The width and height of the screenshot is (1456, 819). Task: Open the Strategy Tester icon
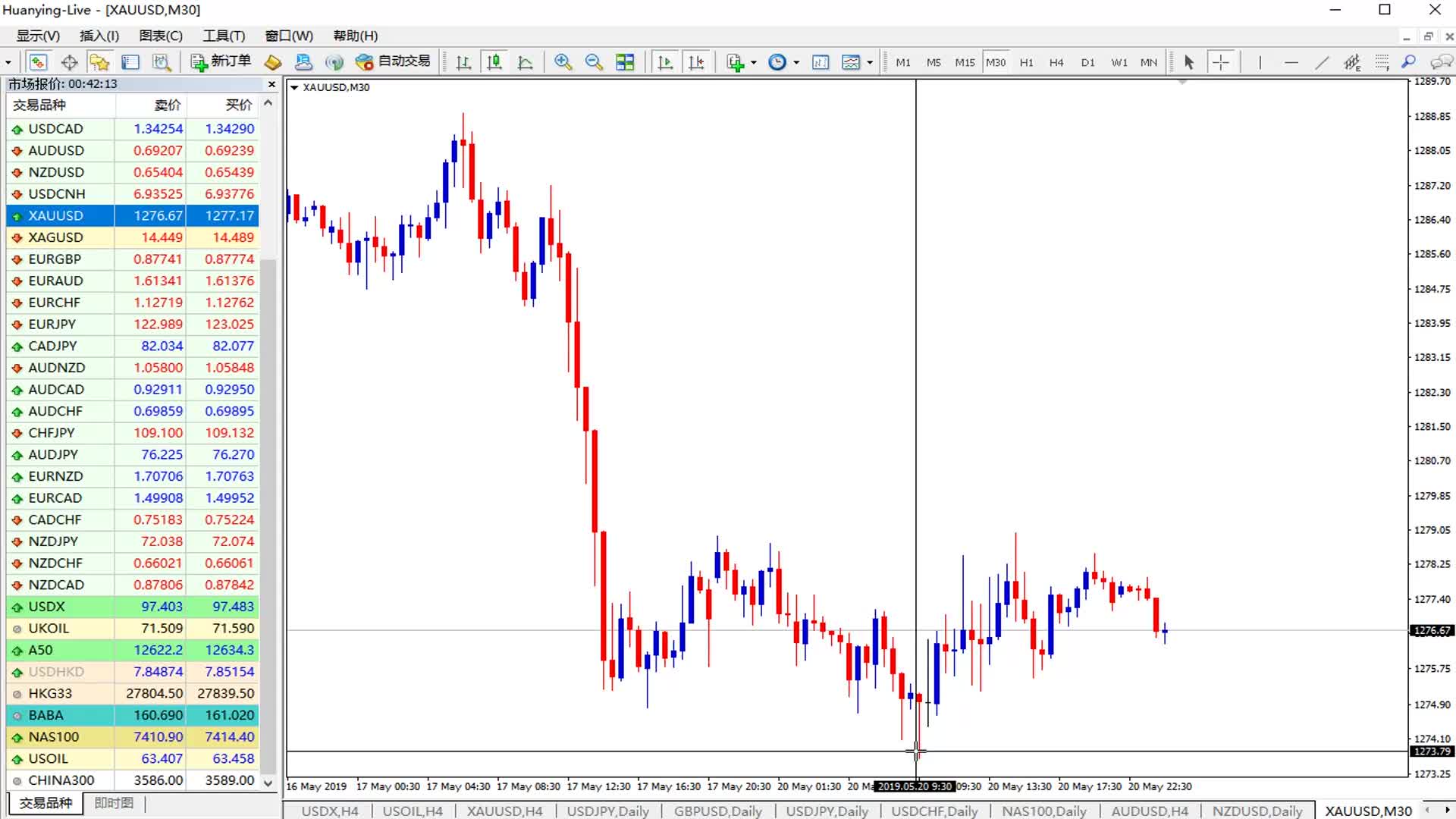pyautogui.click(x=162, y=62)
